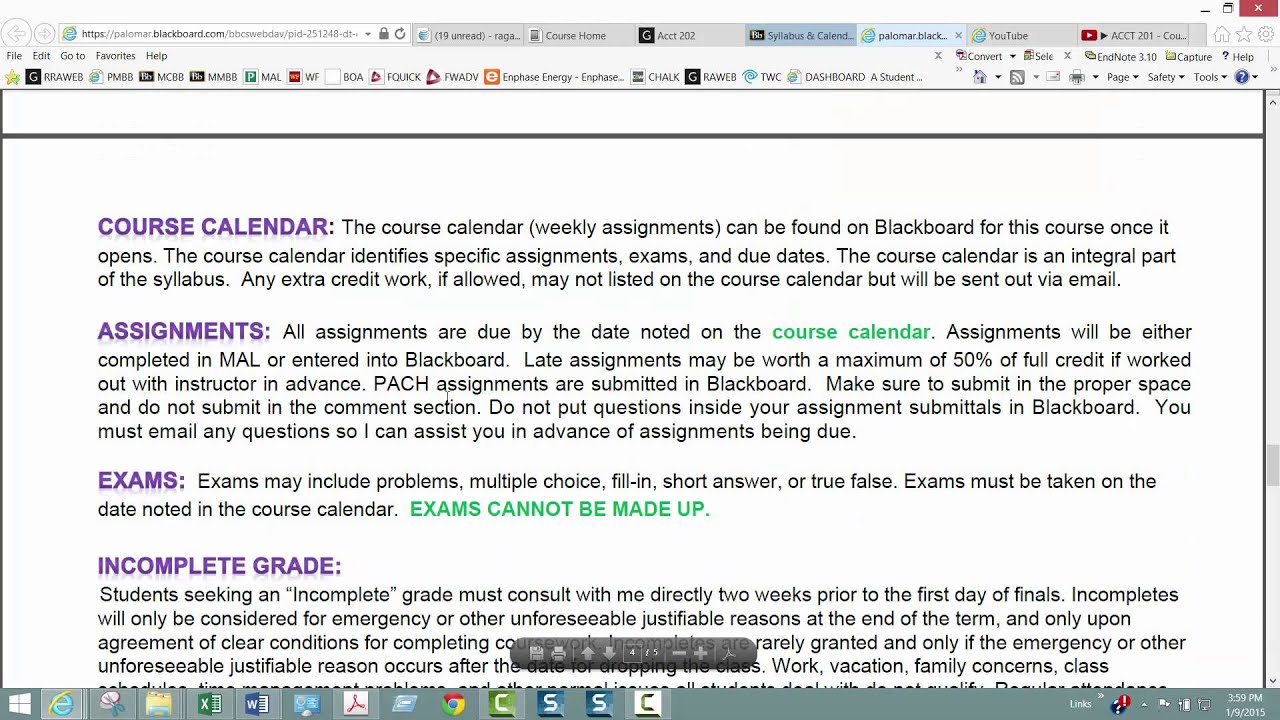Image resolution: width=1280 pixels, height=720 pixels.
Task: Open the RRAWEB favorite bookmark
Action: click(x=55, y=77)
